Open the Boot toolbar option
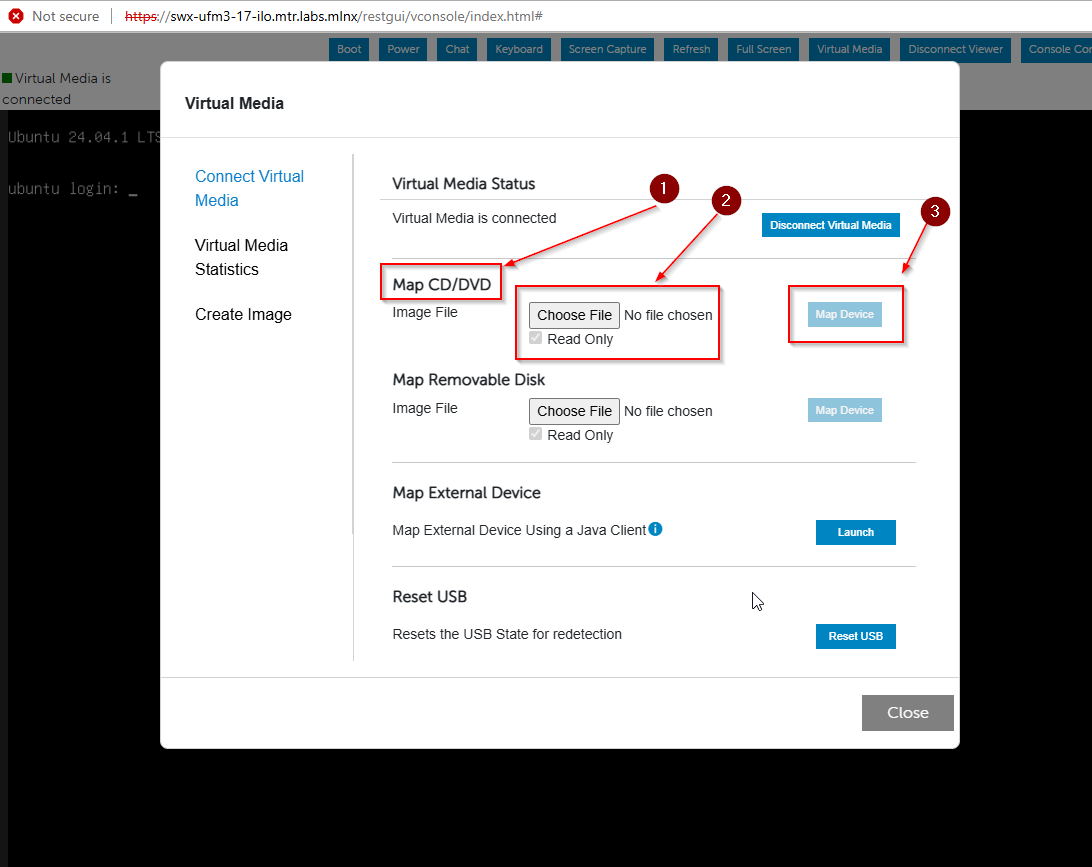 pos(349,49)
